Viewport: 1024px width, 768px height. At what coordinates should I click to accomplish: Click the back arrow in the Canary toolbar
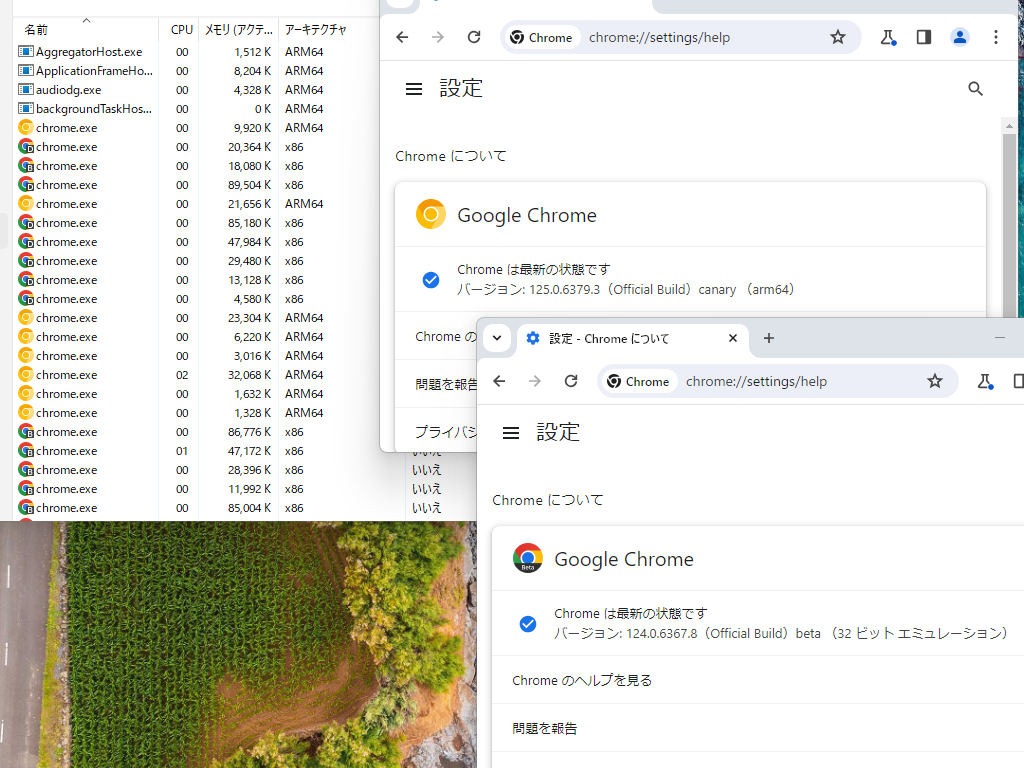click(x=401, y=37)
